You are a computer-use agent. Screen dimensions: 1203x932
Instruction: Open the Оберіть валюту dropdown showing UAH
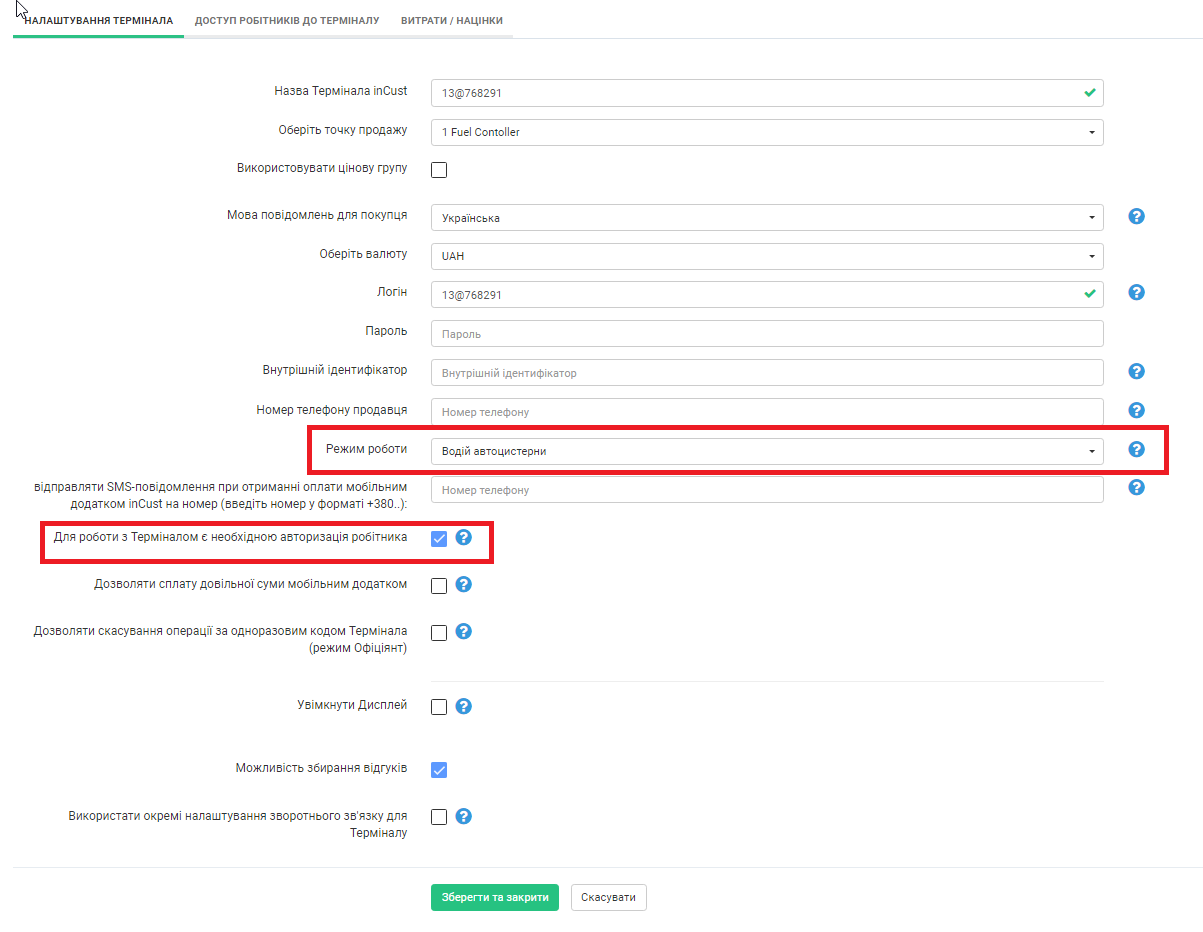767,256
